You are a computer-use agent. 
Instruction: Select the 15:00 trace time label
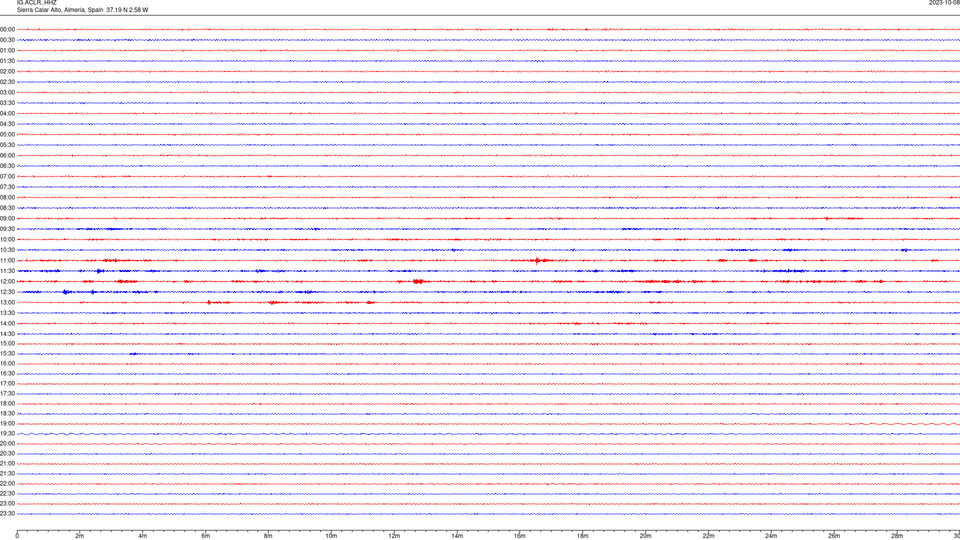7,344
